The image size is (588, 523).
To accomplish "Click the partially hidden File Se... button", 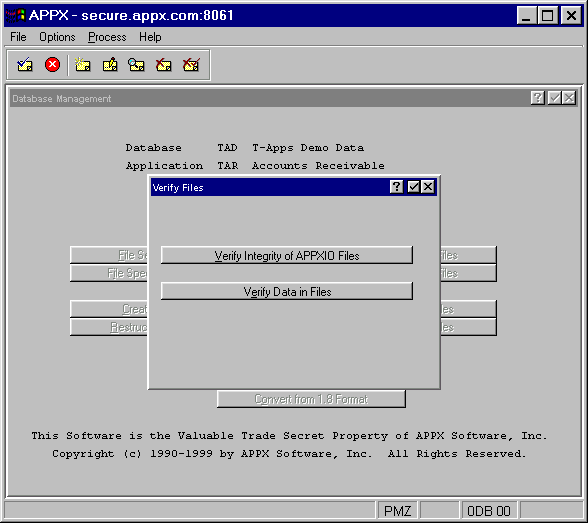I will tap(109, 255).
